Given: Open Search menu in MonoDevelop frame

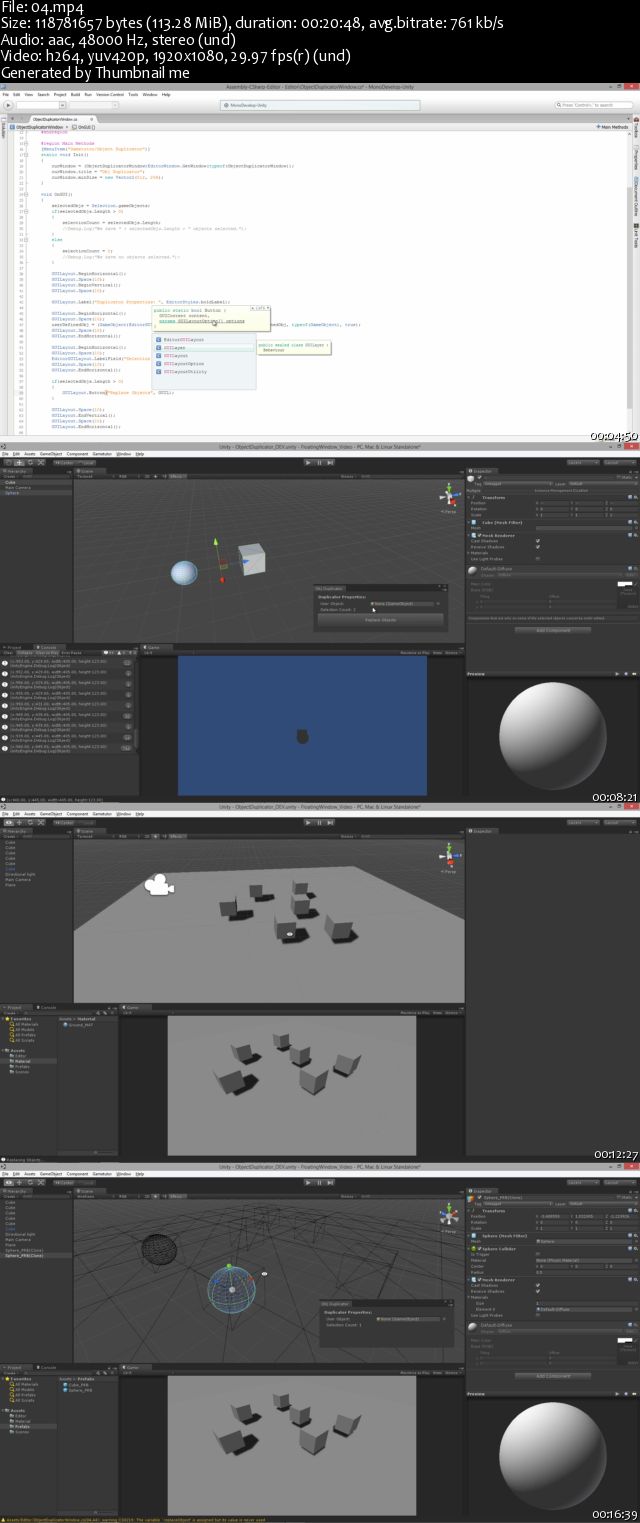Looking at the screenshot, I should 42,94.
